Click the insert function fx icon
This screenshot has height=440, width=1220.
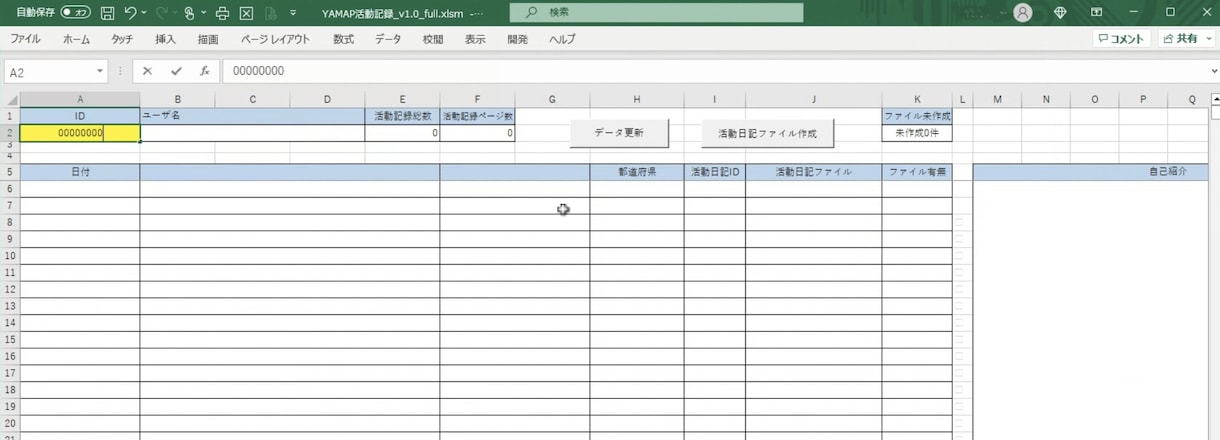click(204, 71)
